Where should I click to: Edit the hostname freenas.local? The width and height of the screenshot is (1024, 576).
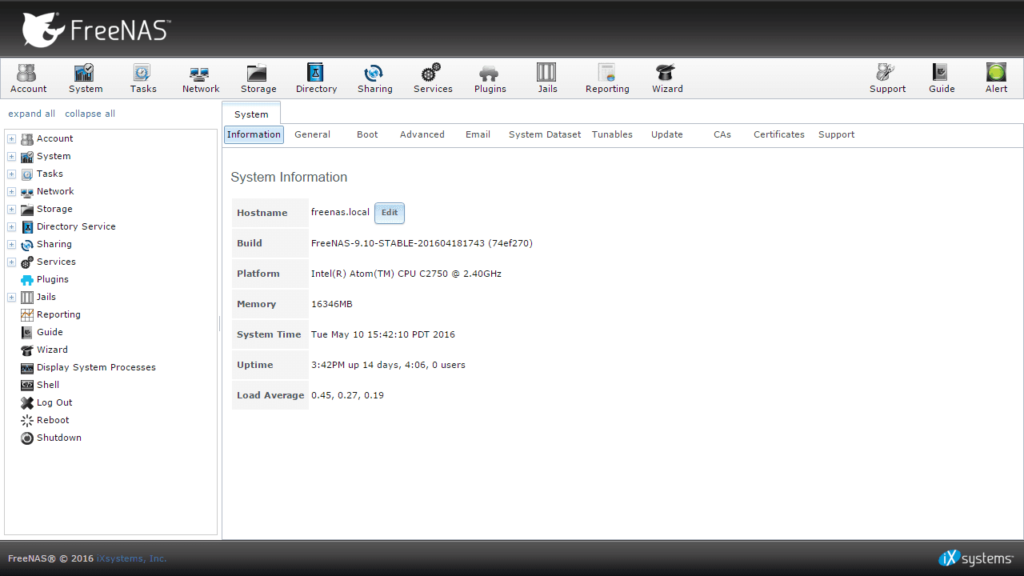click(389, 213)
